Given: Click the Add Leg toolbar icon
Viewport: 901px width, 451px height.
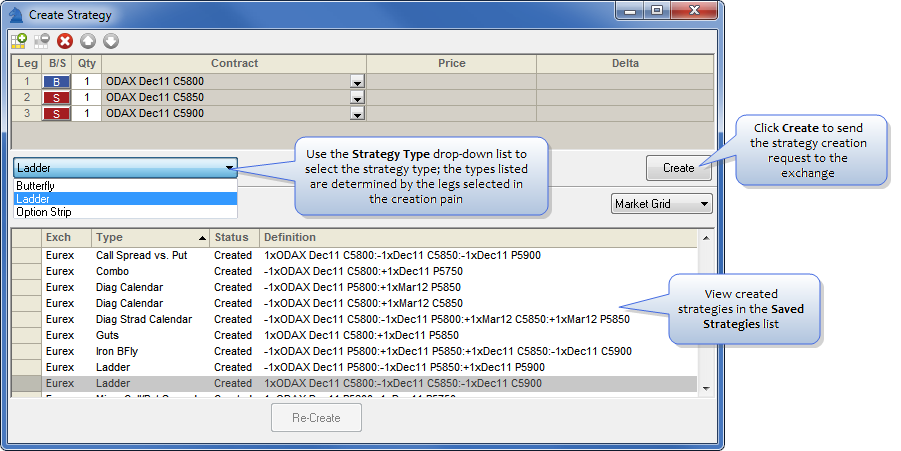Looking at the screenshot, I should pyautogui.click(x=19, y=41).
